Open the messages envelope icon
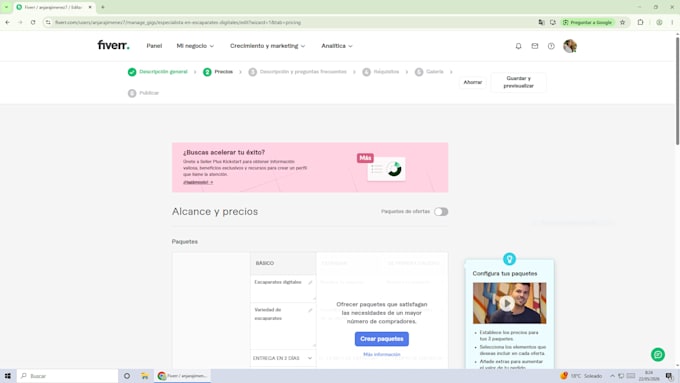The image size is (680, 383). (x=535, y=46)
